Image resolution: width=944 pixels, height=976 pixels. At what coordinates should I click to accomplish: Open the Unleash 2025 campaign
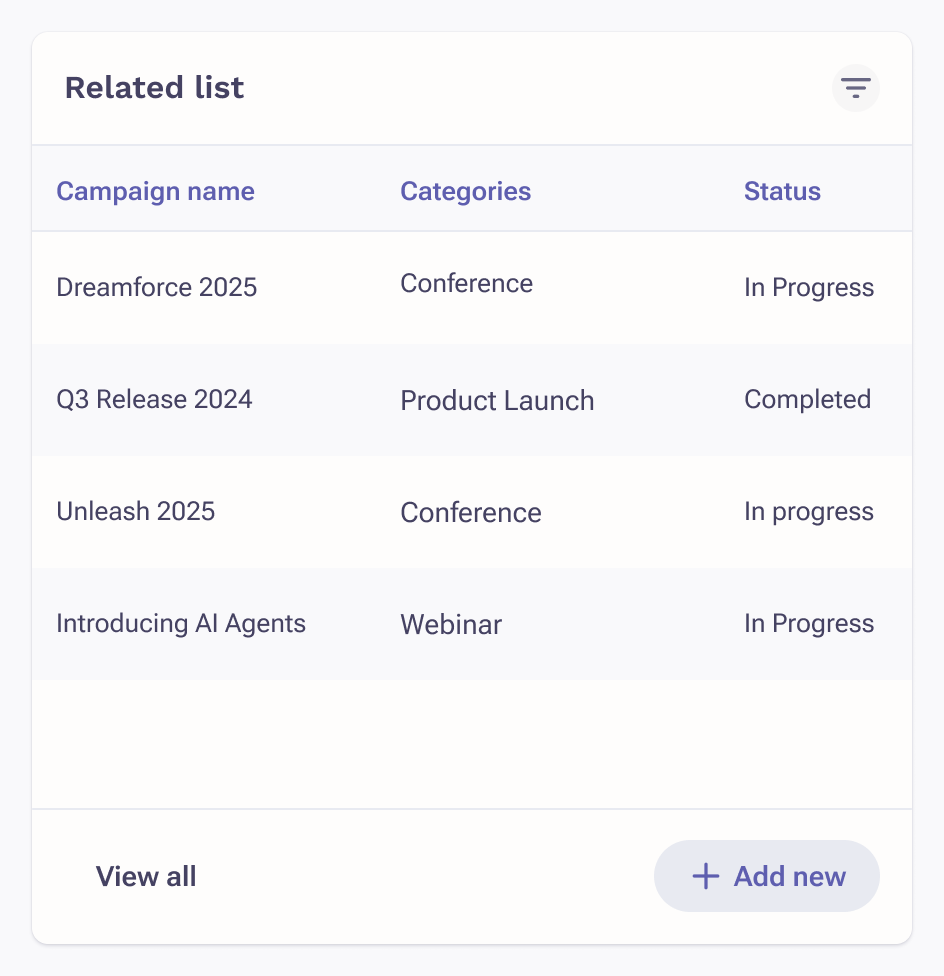(x=136, y=511)
